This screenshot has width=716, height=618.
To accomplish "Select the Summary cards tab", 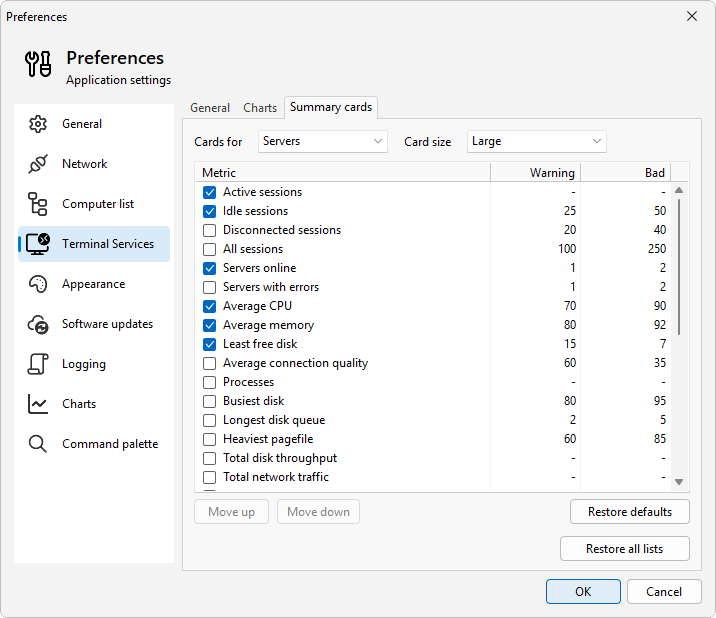I will point(331,107).
